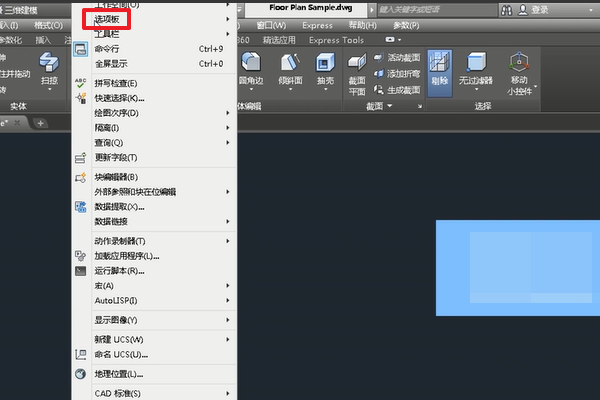600x400 pixels.
Task: Open the Taper Faces (倾斜面) dropdown arrow
Action: [290, 90]
